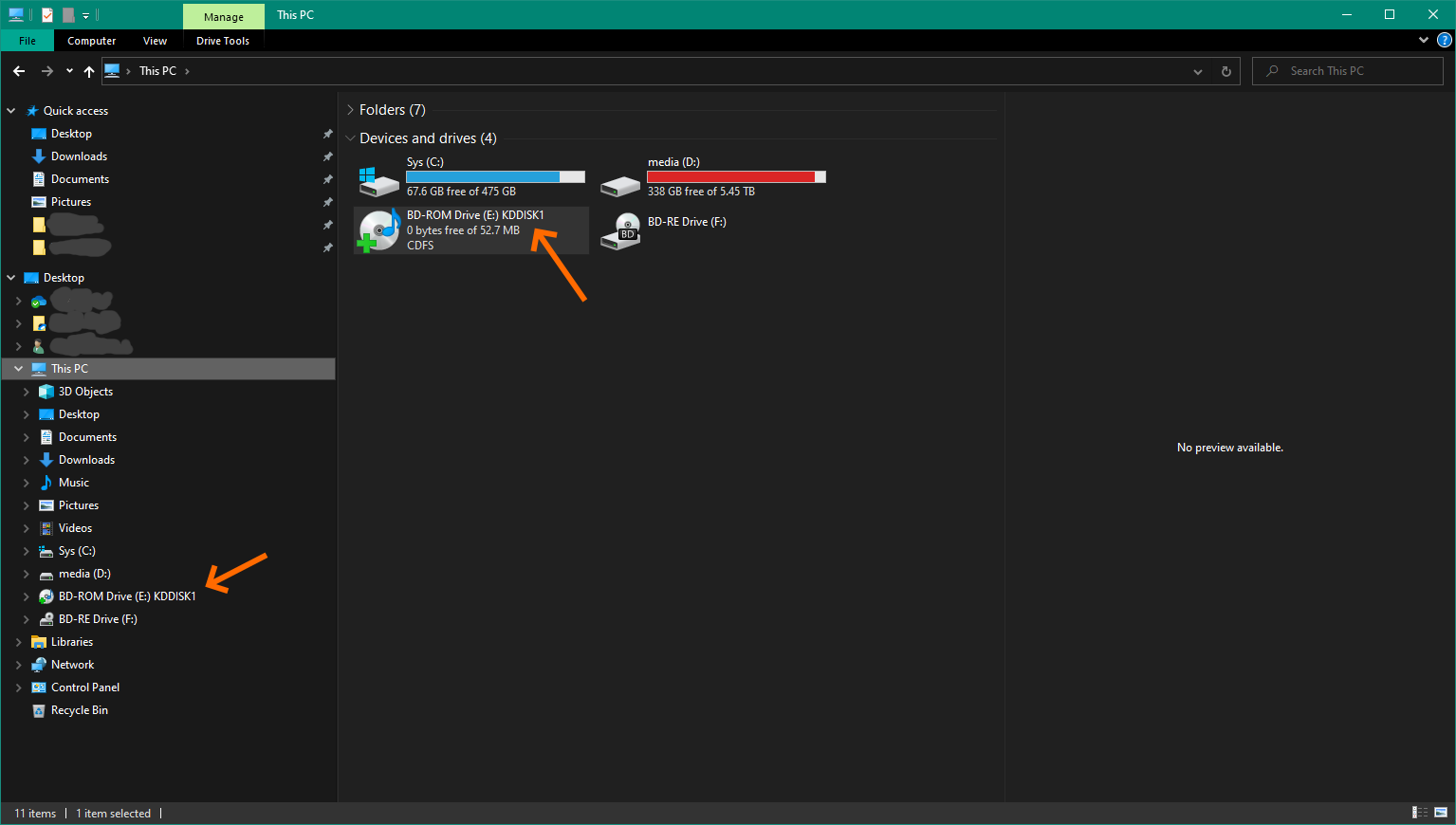Collapse the This PC tree node
Viewport: 1456px width, 825px height.
[x=18, y=369]
